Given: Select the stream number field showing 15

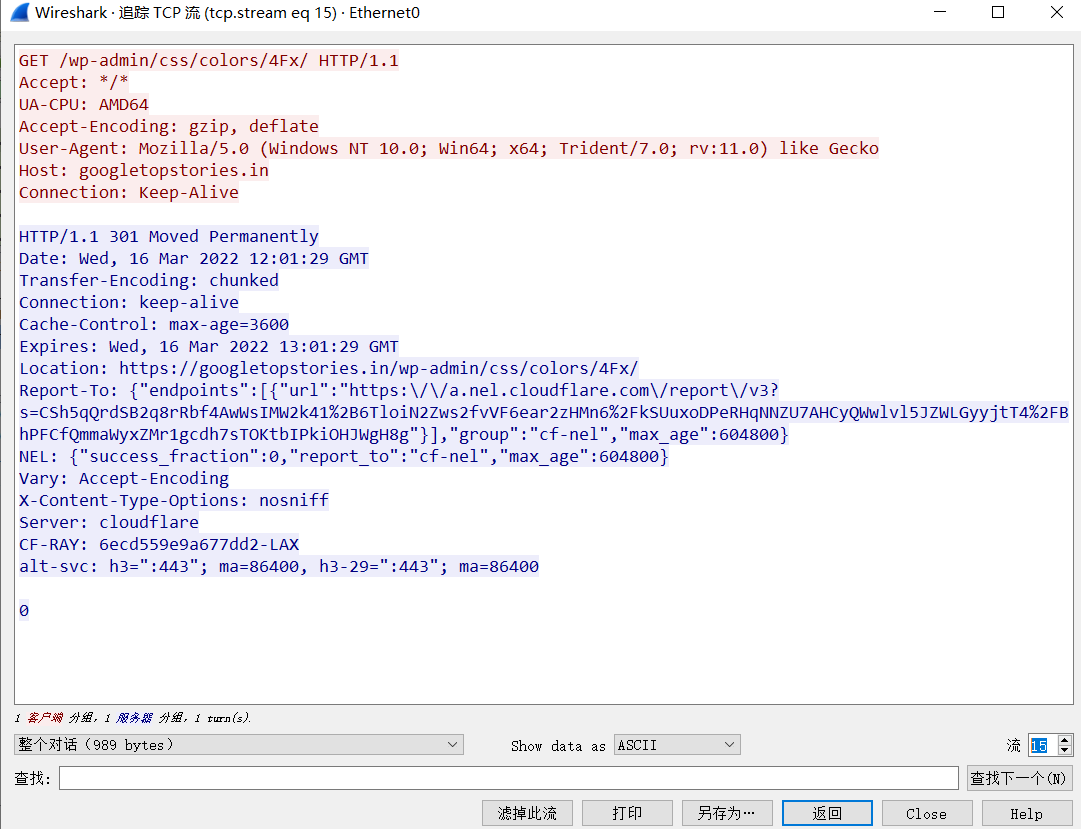Looking at the screenshot, I should (1039, 745).
